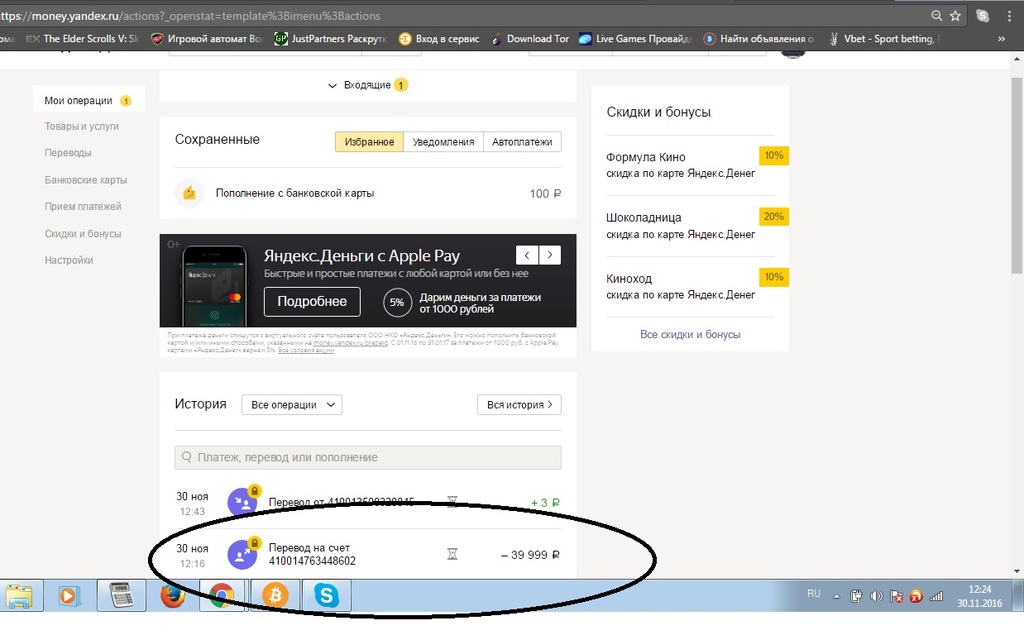This screenshot has width=1024, height=635.
Task: Open Банковские карты section
Action: (86, 180)
